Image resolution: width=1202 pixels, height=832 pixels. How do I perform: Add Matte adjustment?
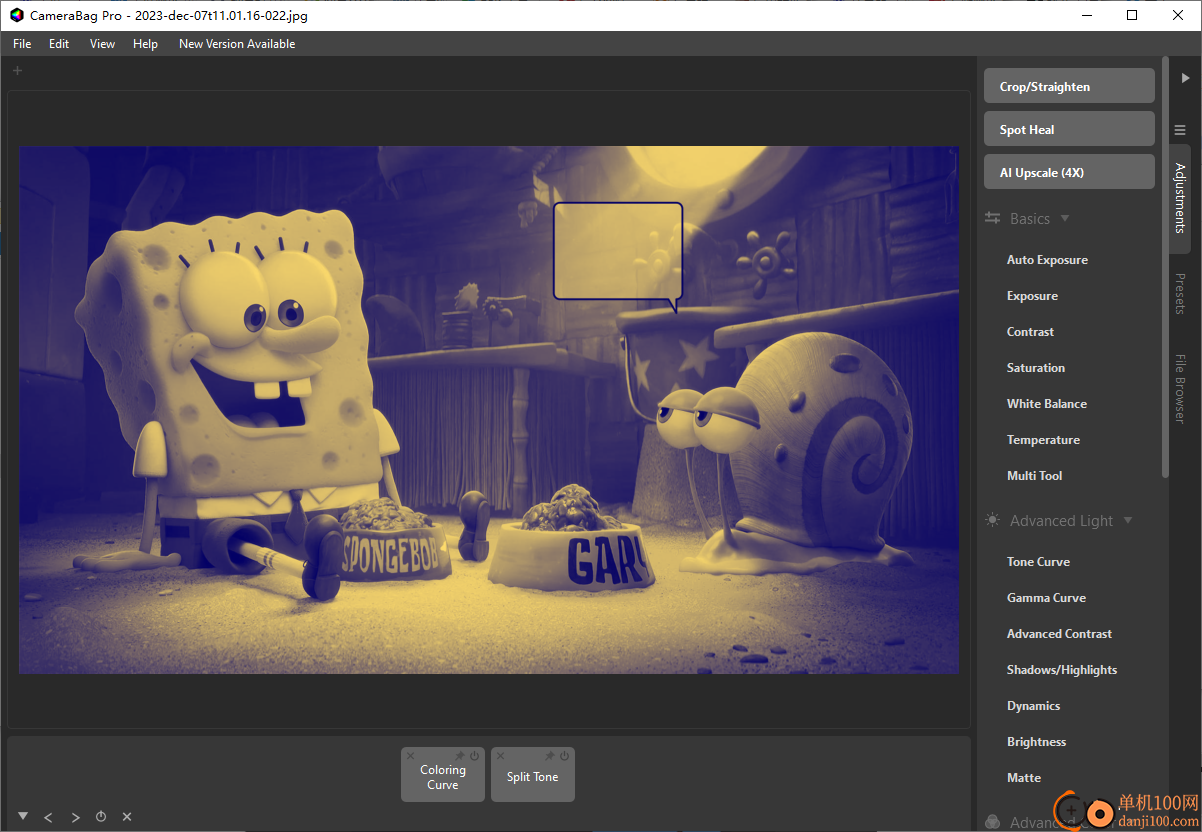(1024, 778)
